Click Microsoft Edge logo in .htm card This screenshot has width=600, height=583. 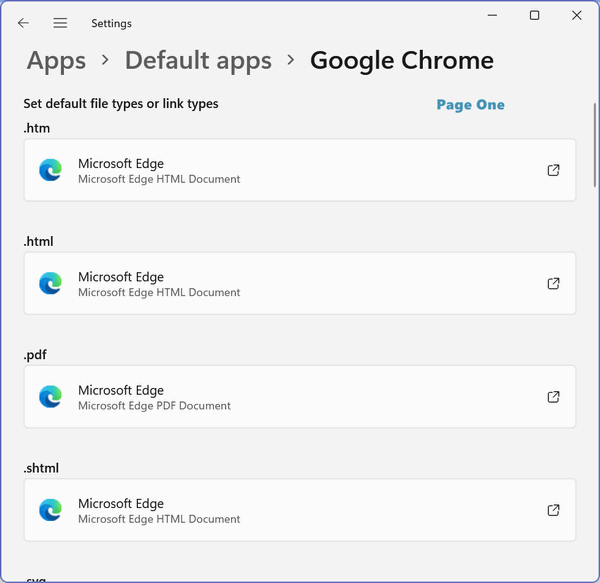pyautogui.click(x=50, y=170)
